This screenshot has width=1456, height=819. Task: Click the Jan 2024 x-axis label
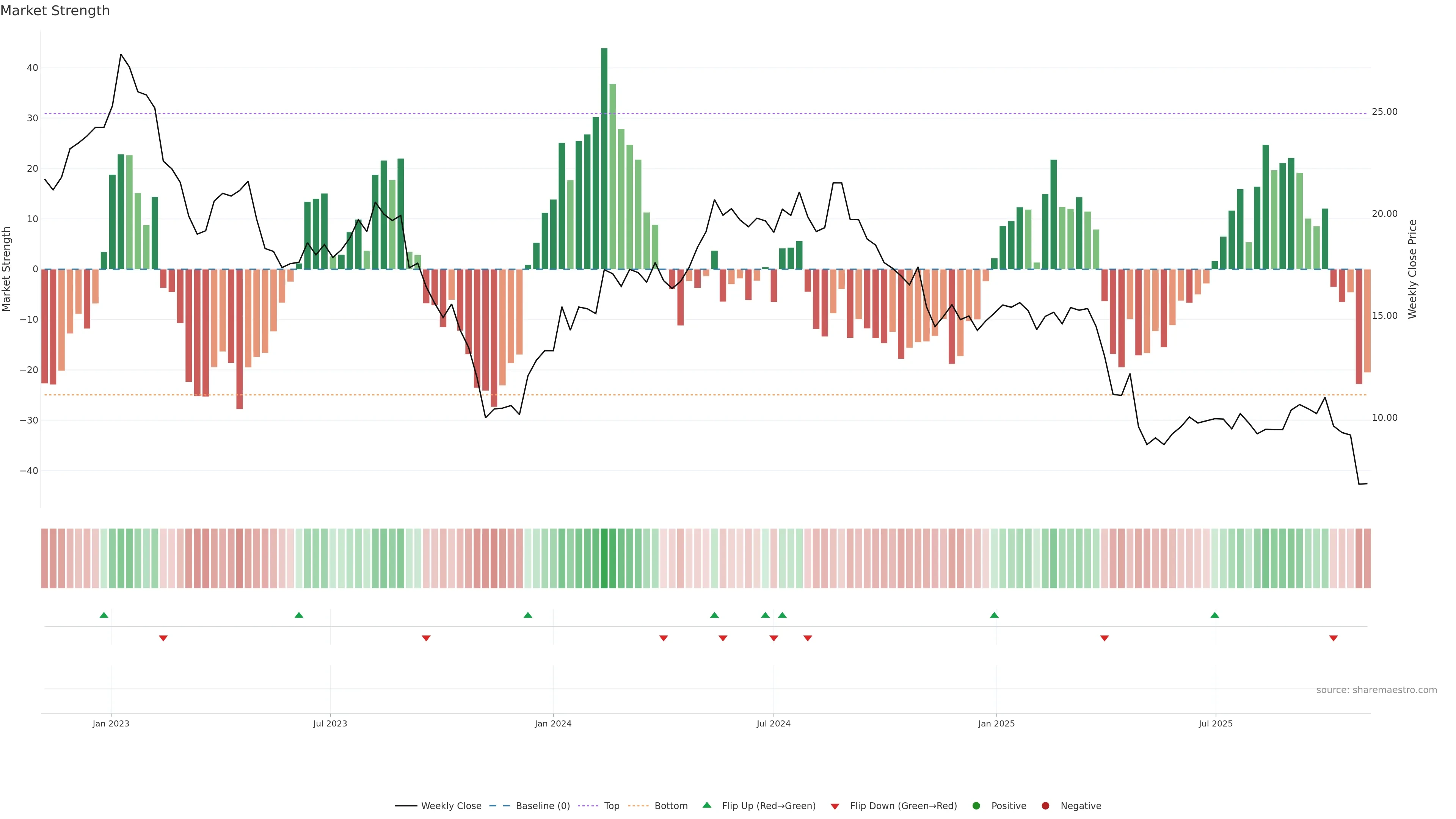pyautogui.click(x=553, y=723)
